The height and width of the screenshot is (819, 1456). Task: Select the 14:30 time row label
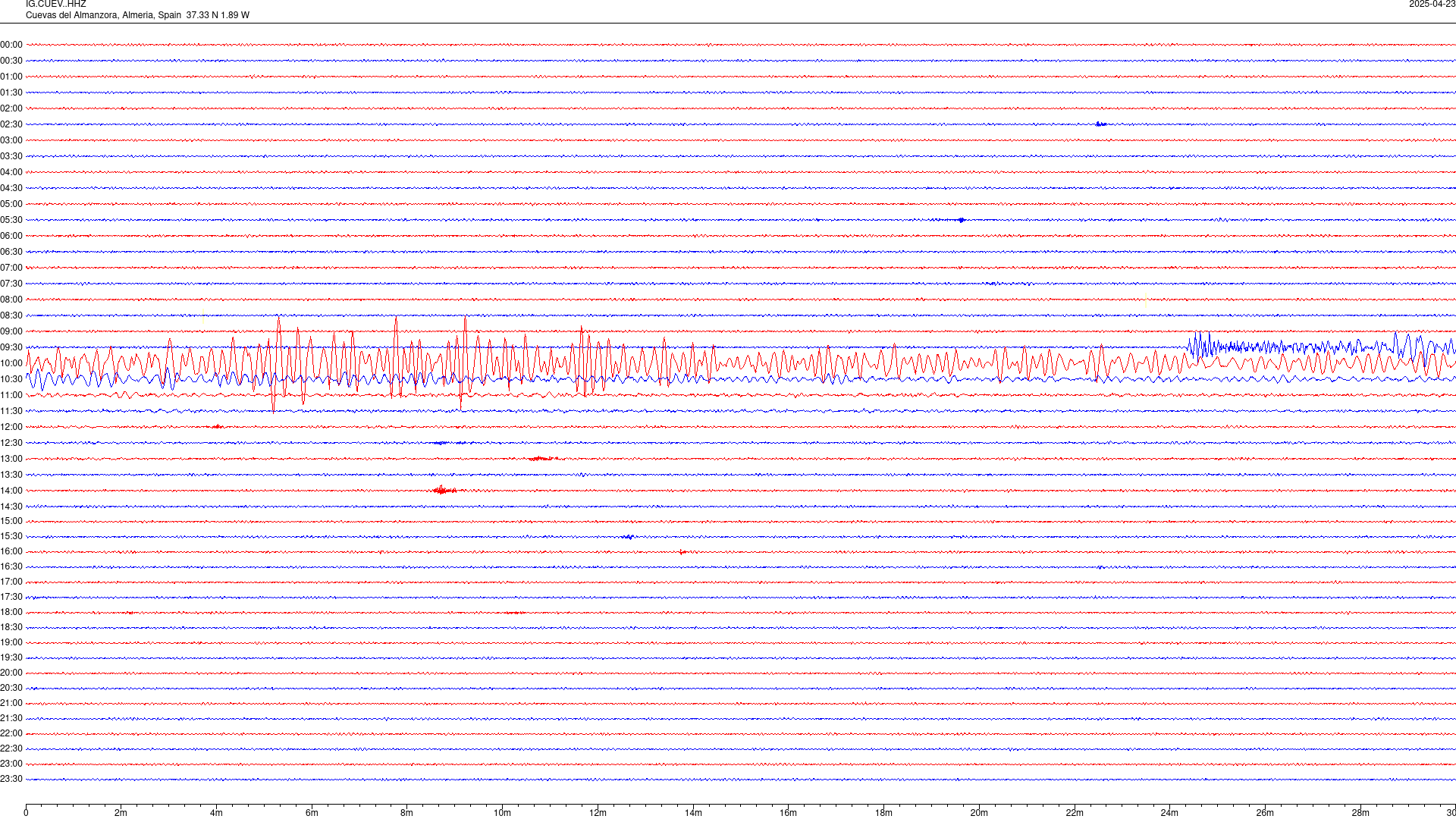pyautogui.click(x=11, y=507)
